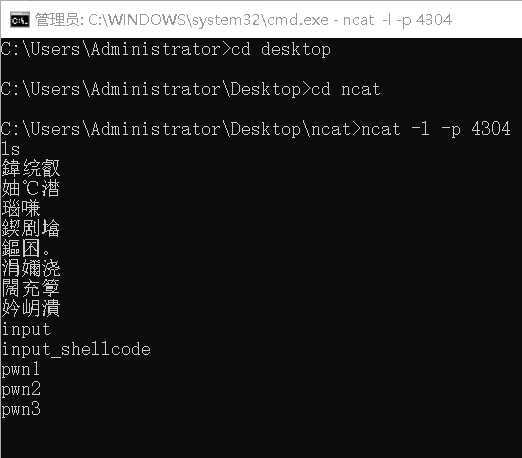Click the 'ncat -l -p 4304' command text
Viewport: 522px width, 458px height.
click(x=436, y=129)
